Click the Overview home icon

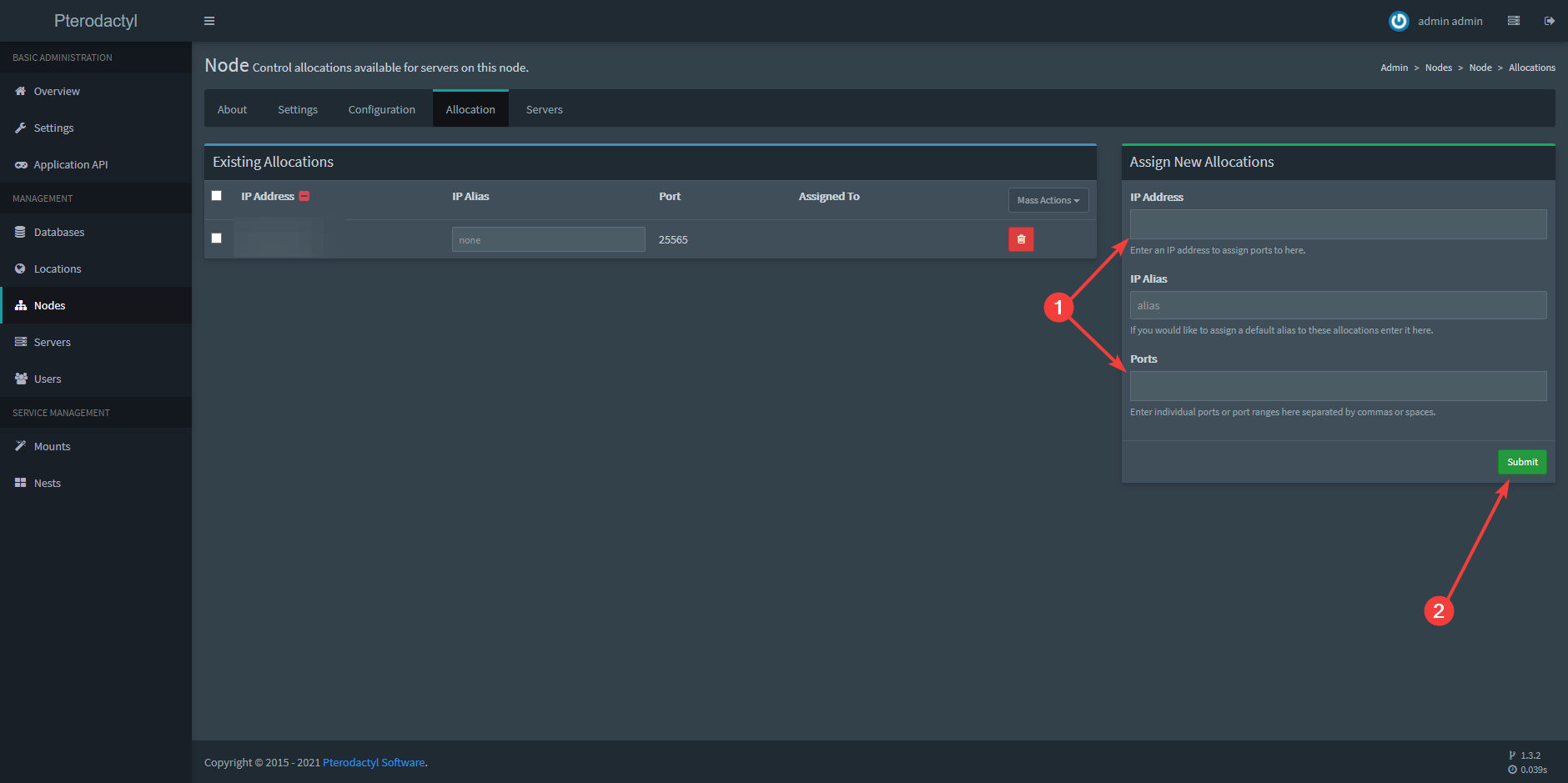[x=20, y=91]
